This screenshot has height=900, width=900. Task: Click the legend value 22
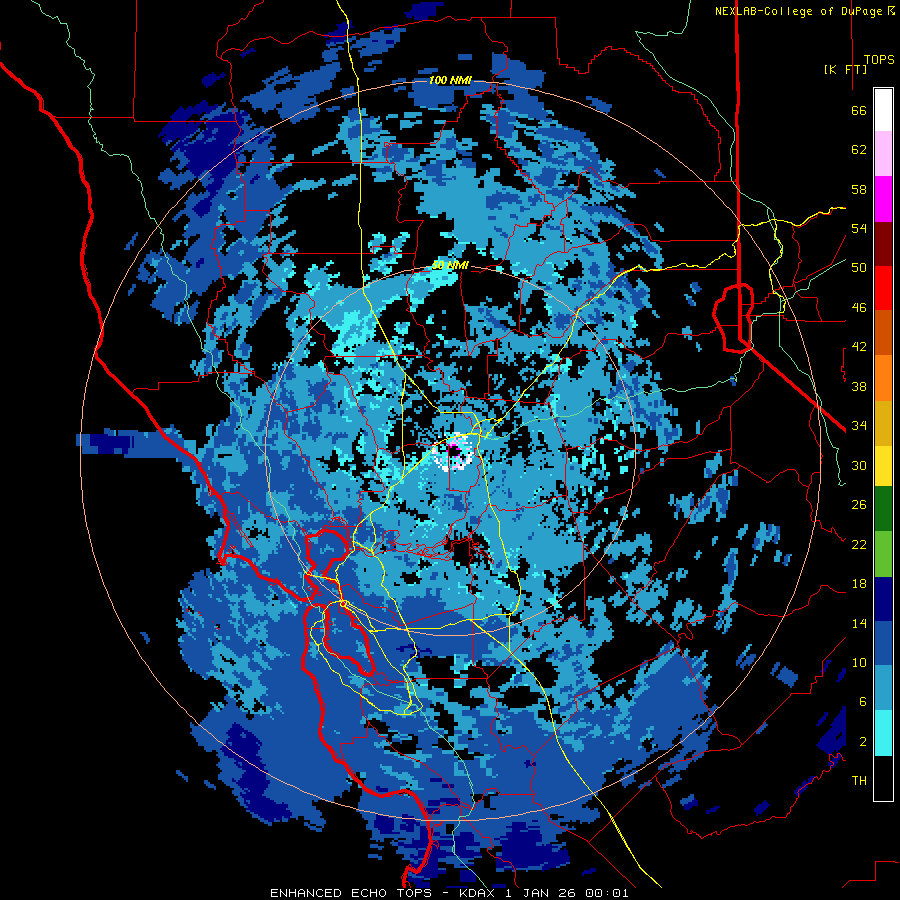pyautogui.click(x=859, y=544)
